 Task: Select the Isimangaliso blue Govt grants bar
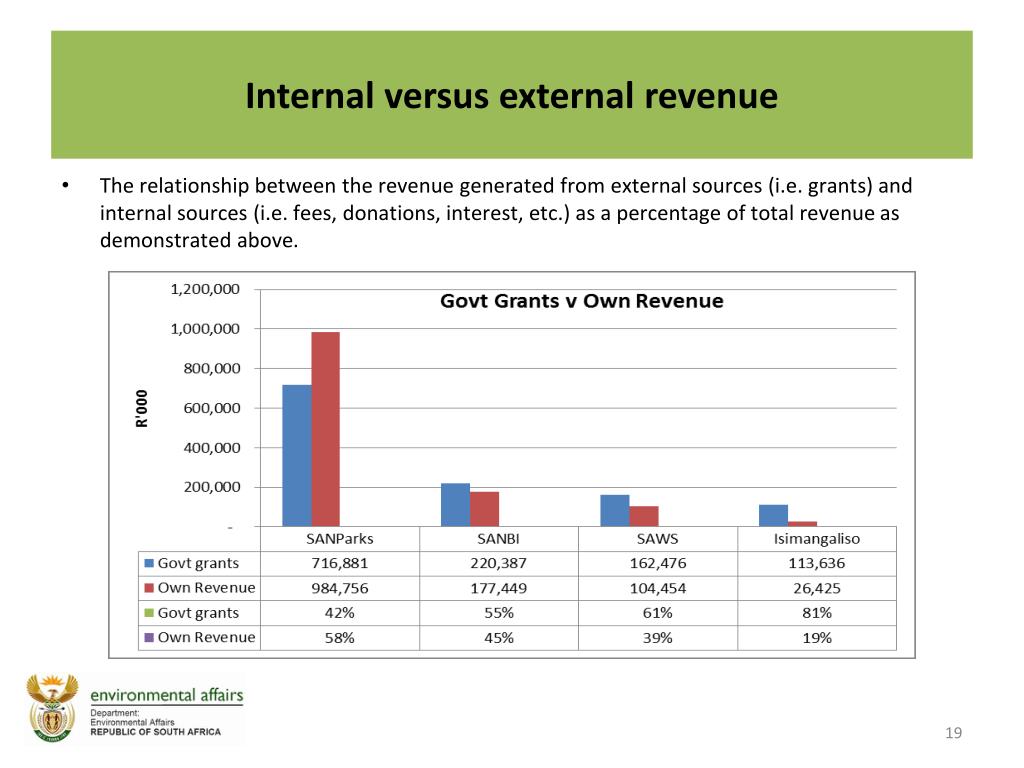pos(773,515)
